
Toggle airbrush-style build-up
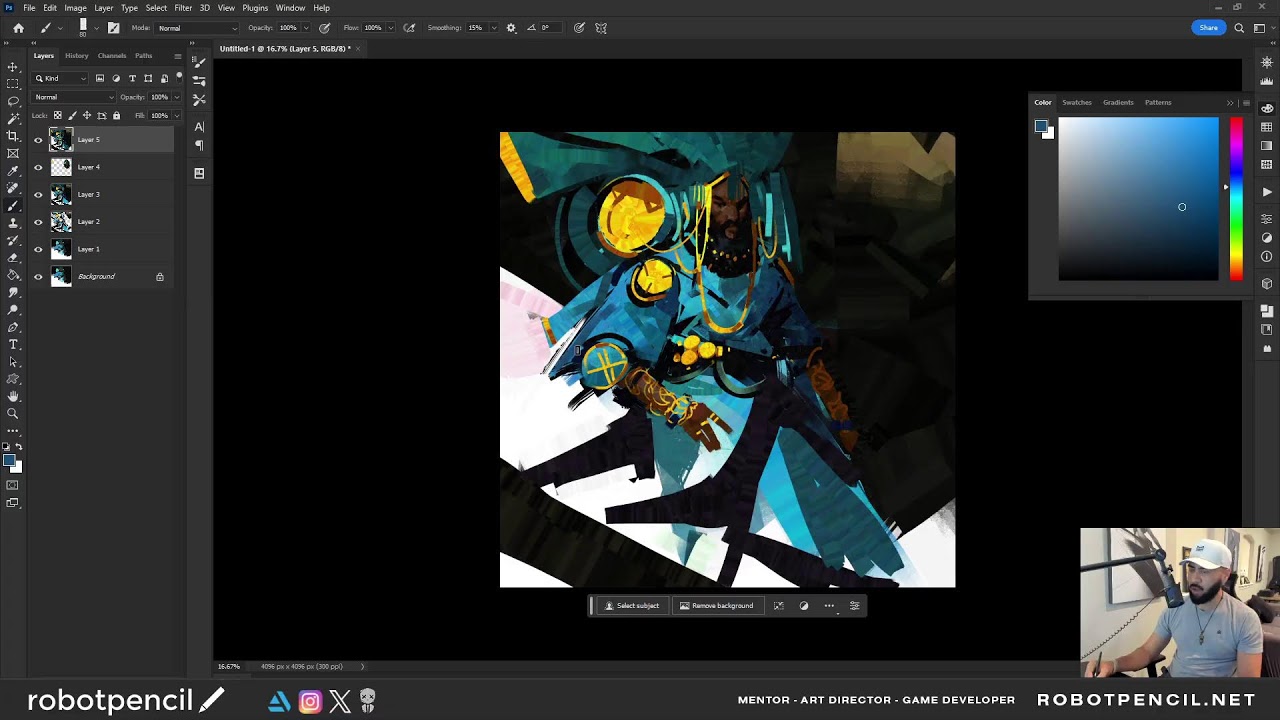(x=409, y=28)
